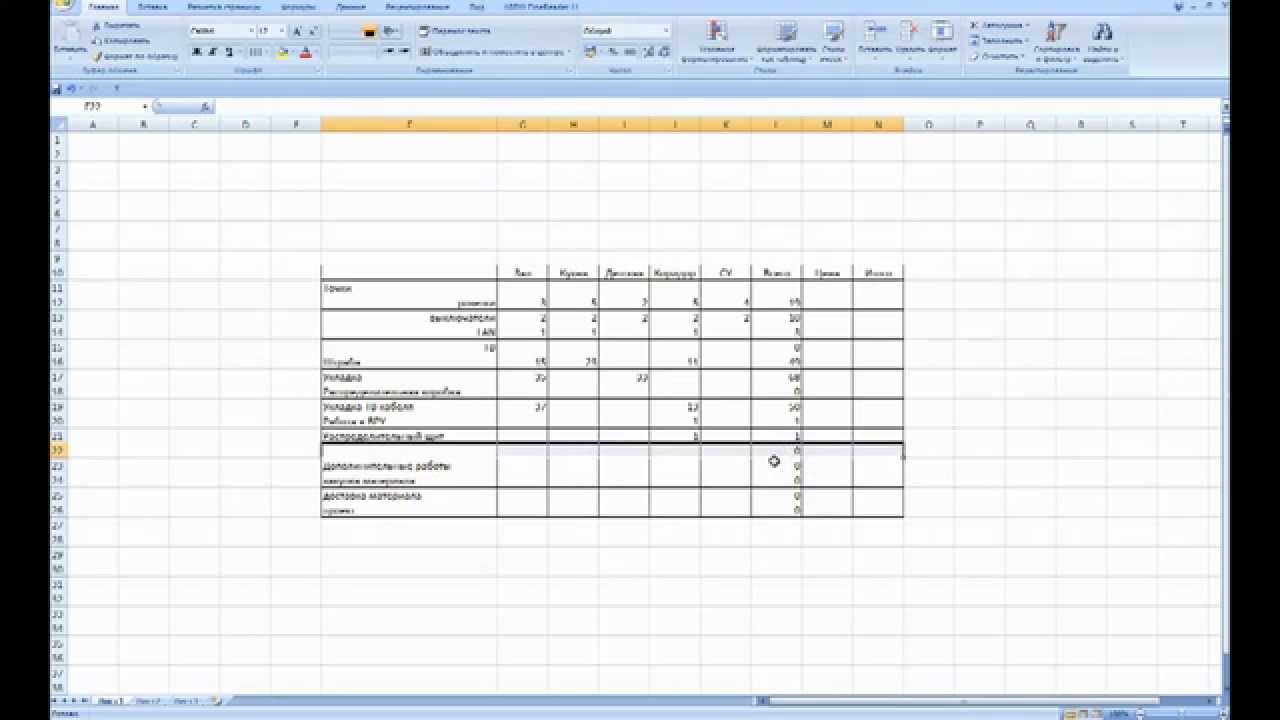Viewport: 1280px width, 720px height.
Task: Open the font size dropdown
Action: click(283, 31)
